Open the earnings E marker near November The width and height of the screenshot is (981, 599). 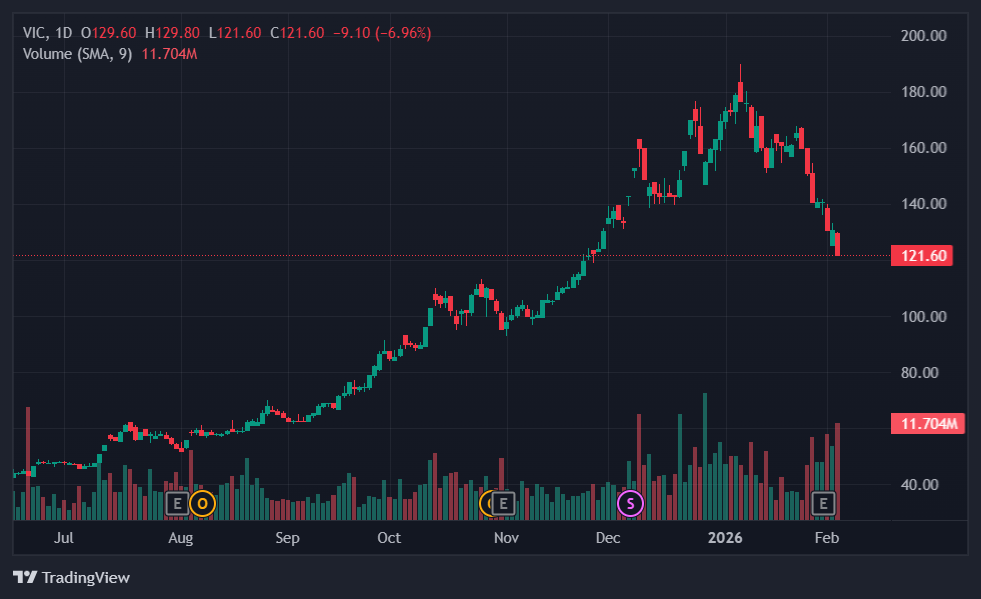[504, 503]
